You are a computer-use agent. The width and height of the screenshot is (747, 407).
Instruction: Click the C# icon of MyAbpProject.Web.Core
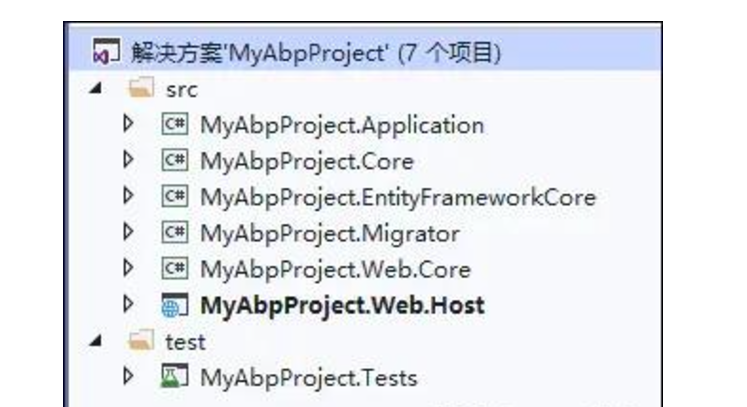[x=175, y=269]
